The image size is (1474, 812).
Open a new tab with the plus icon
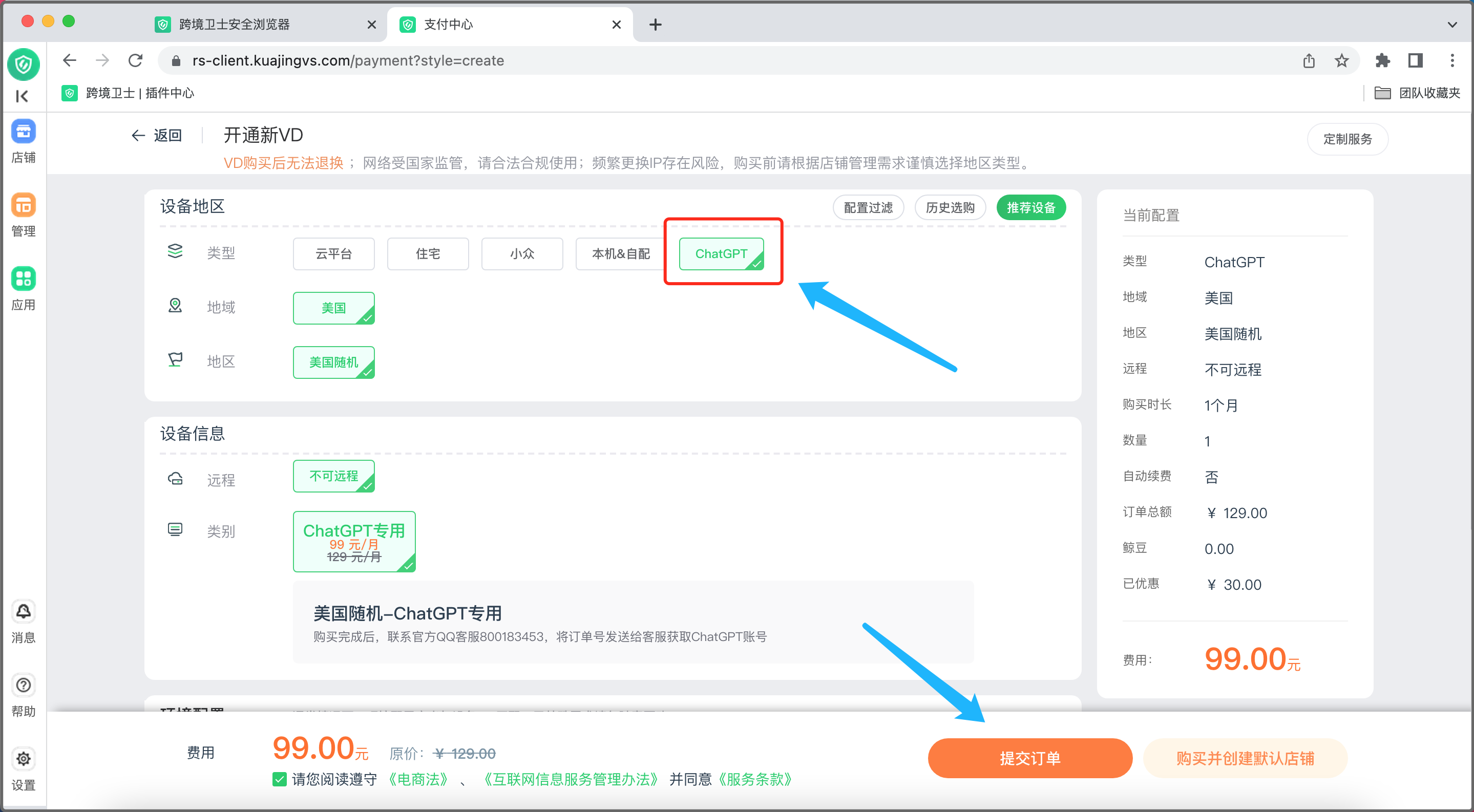(x=656, y=25)
